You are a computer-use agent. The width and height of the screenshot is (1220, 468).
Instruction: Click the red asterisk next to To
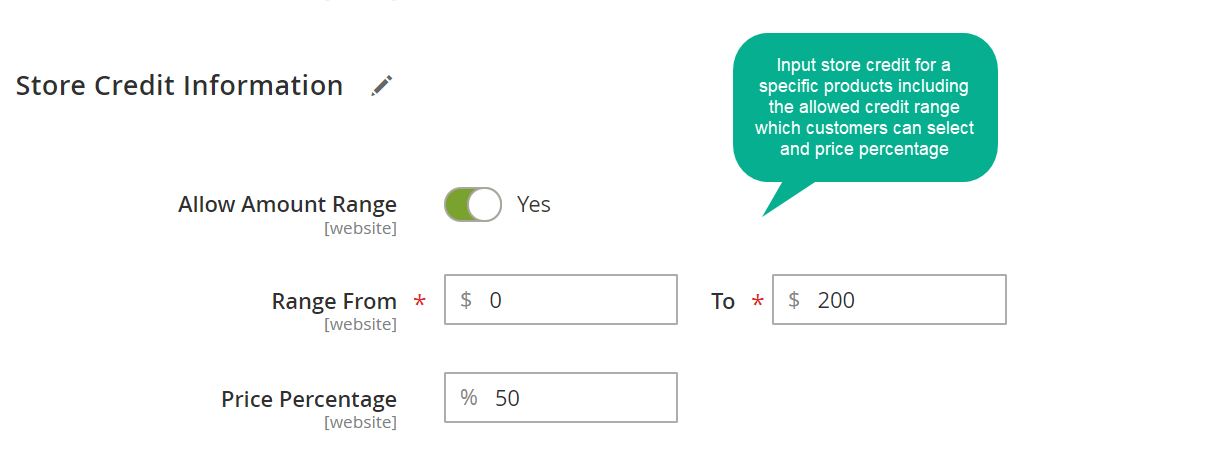(758, 301)
